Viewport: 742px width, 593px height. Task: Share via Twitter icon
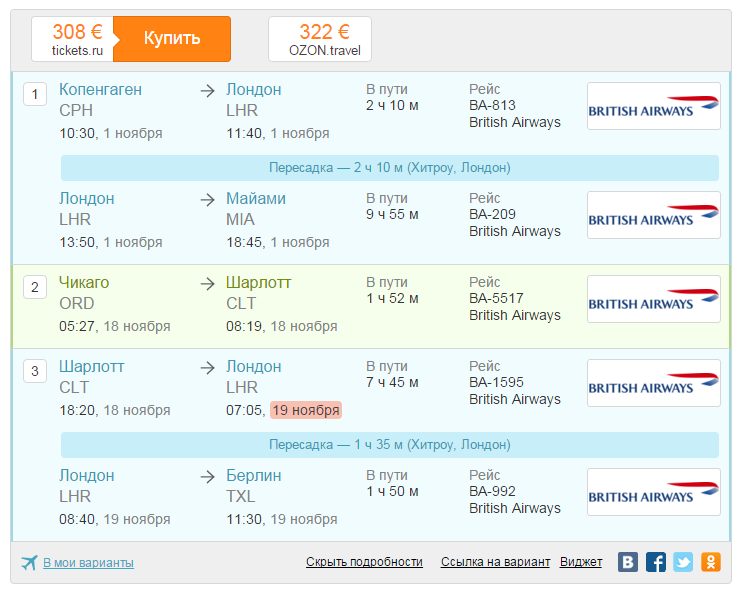click(683, 562)
